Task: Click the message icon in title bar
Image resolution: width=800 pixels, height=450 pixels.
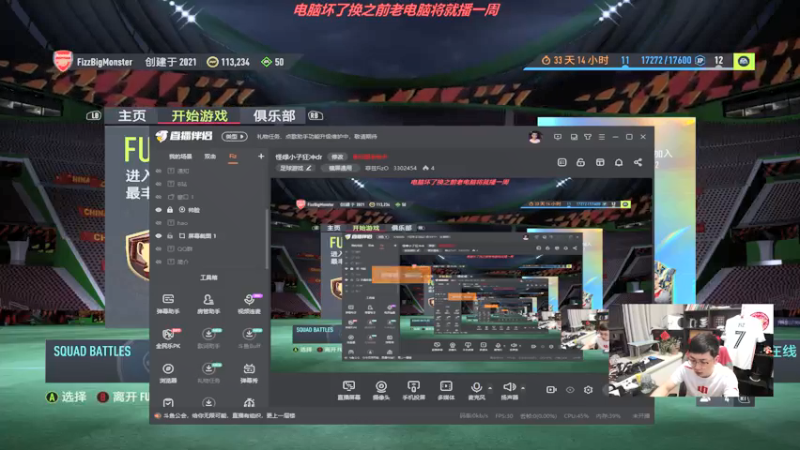Action: (x=558, y=137)
